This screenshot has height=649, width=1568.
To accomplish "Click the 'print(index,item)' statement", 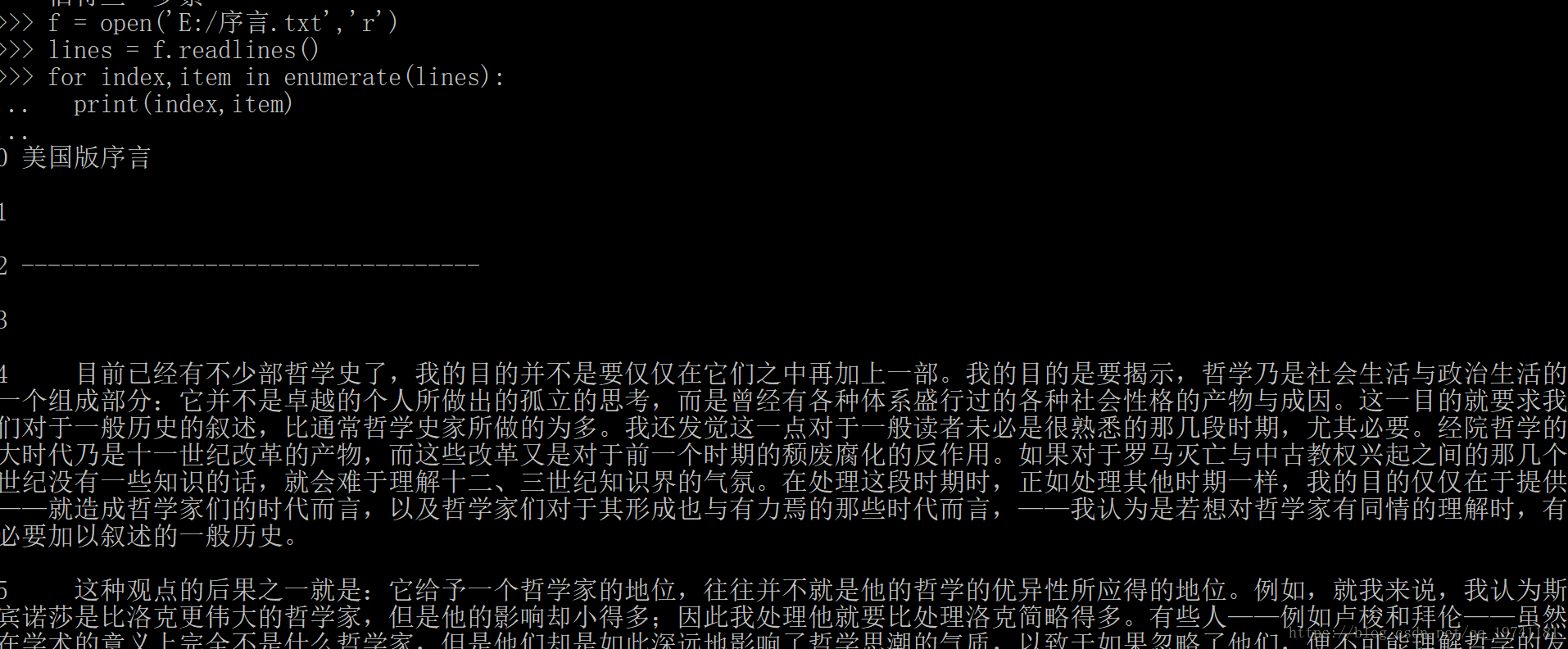I will 183,105.
